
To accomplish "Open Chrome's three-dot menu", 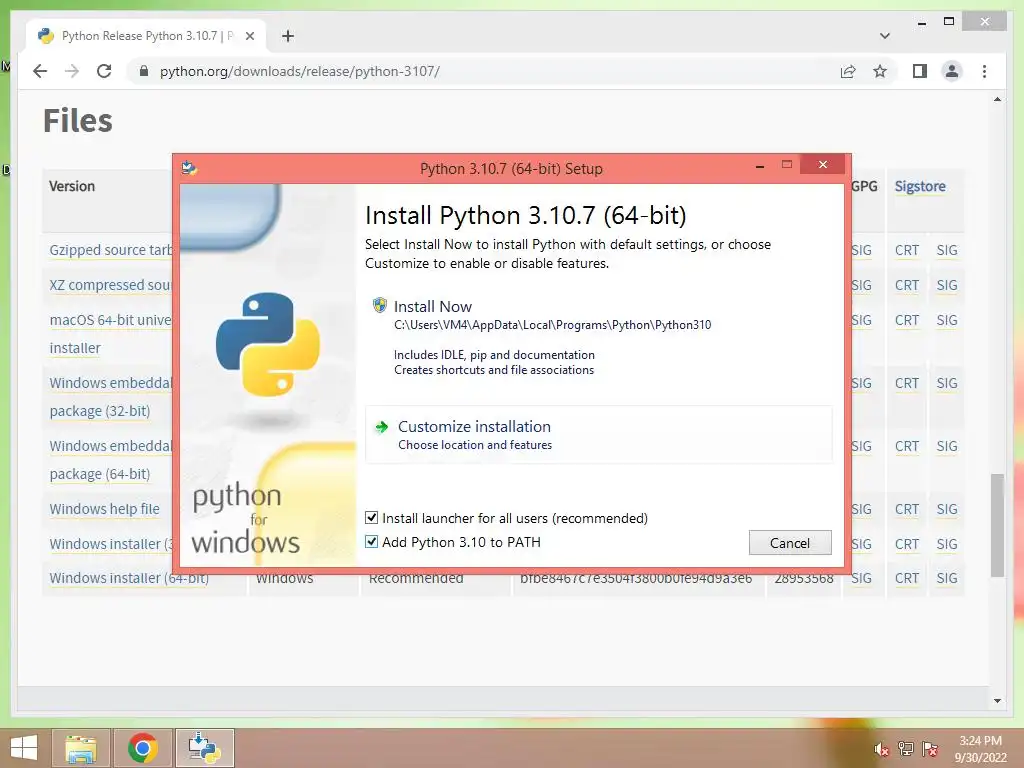I will (x=984, y=71).
